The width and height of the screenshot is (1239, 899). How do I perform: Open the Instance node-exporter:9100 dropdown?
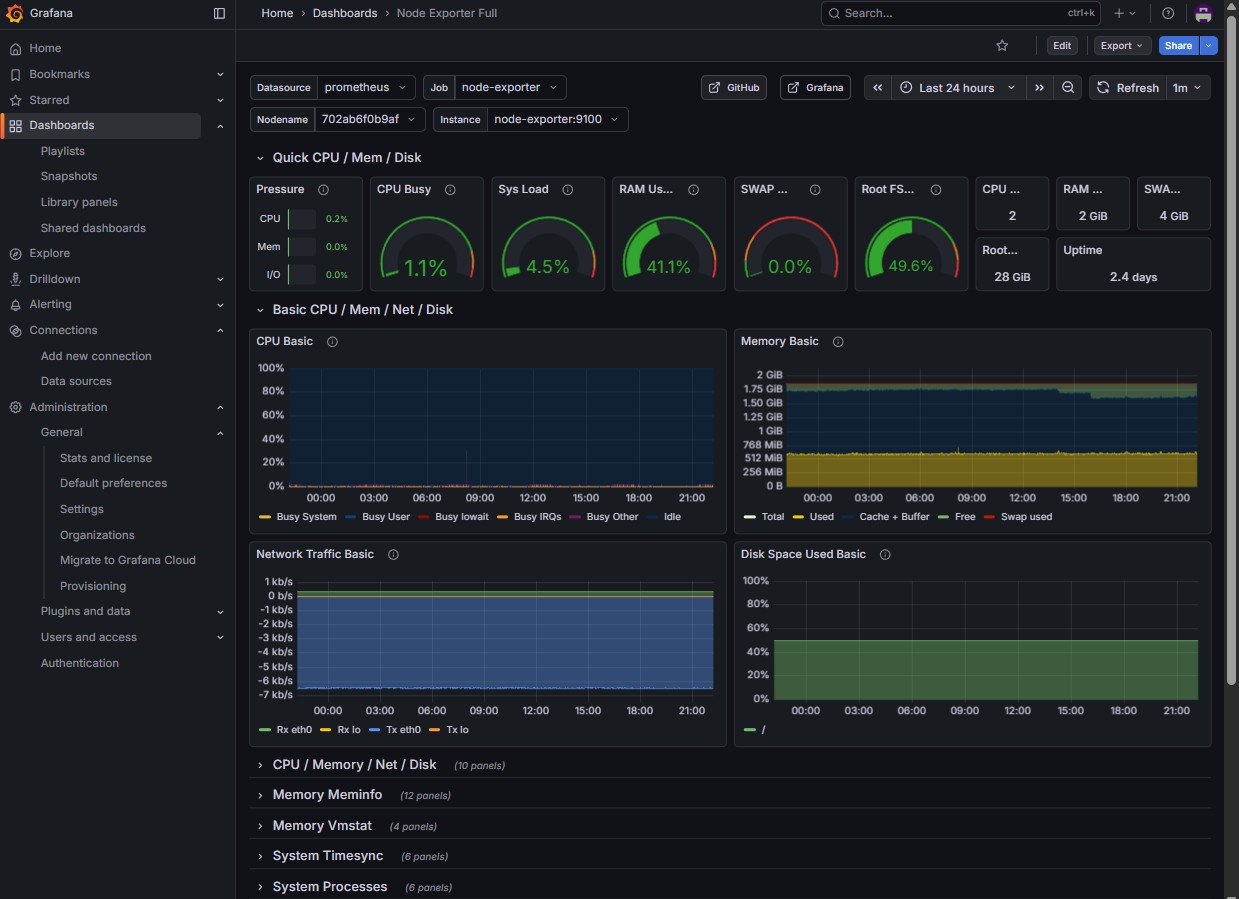coord(558,119)
